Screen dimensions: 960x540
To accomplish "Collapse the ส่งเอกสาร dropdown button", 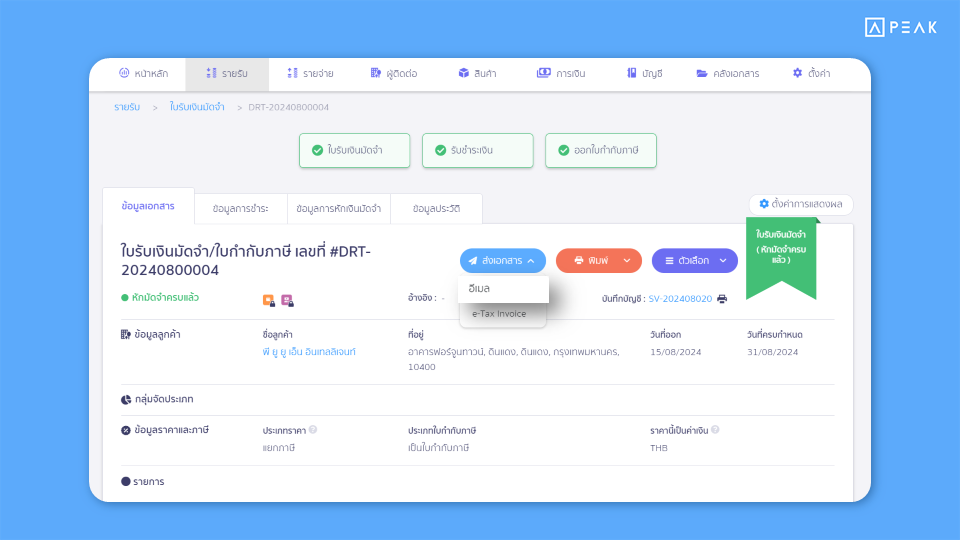I will tap(503, 260).
